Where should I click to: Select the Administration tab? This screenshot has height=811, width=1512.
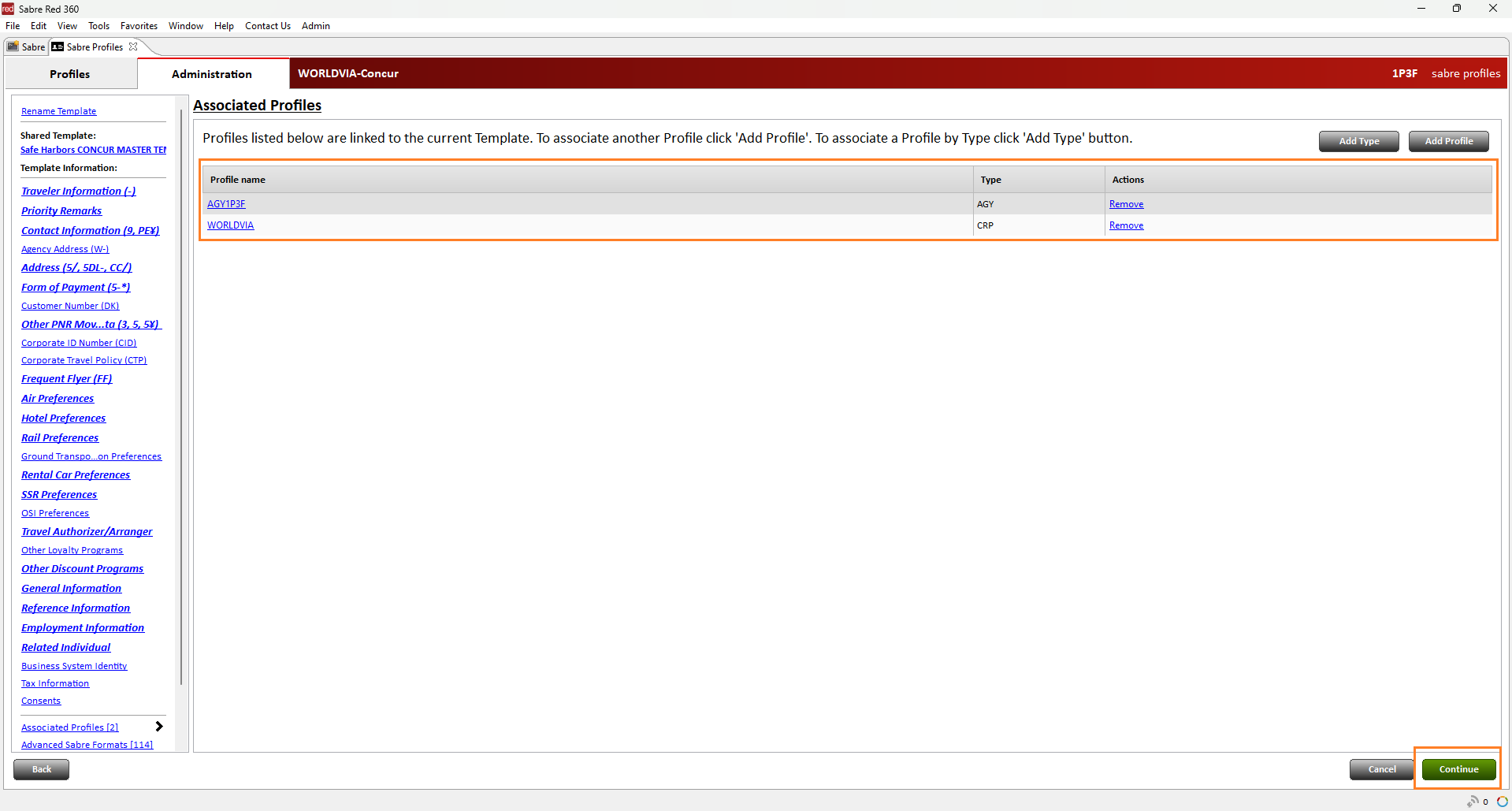coord(212,74)
